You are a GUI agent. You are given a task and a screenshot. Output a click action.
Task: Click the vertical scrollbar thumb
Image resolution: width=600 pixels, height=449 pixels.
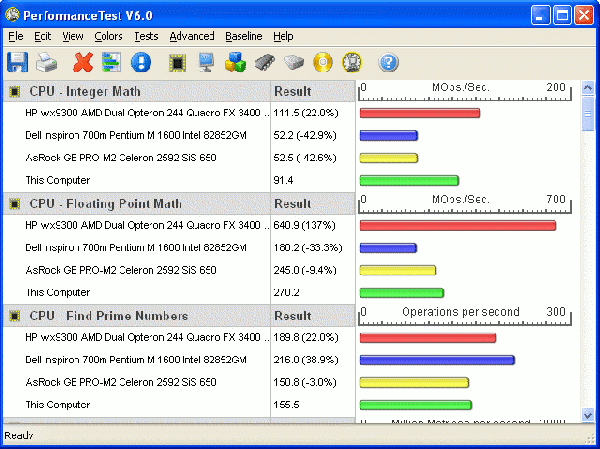587,113
